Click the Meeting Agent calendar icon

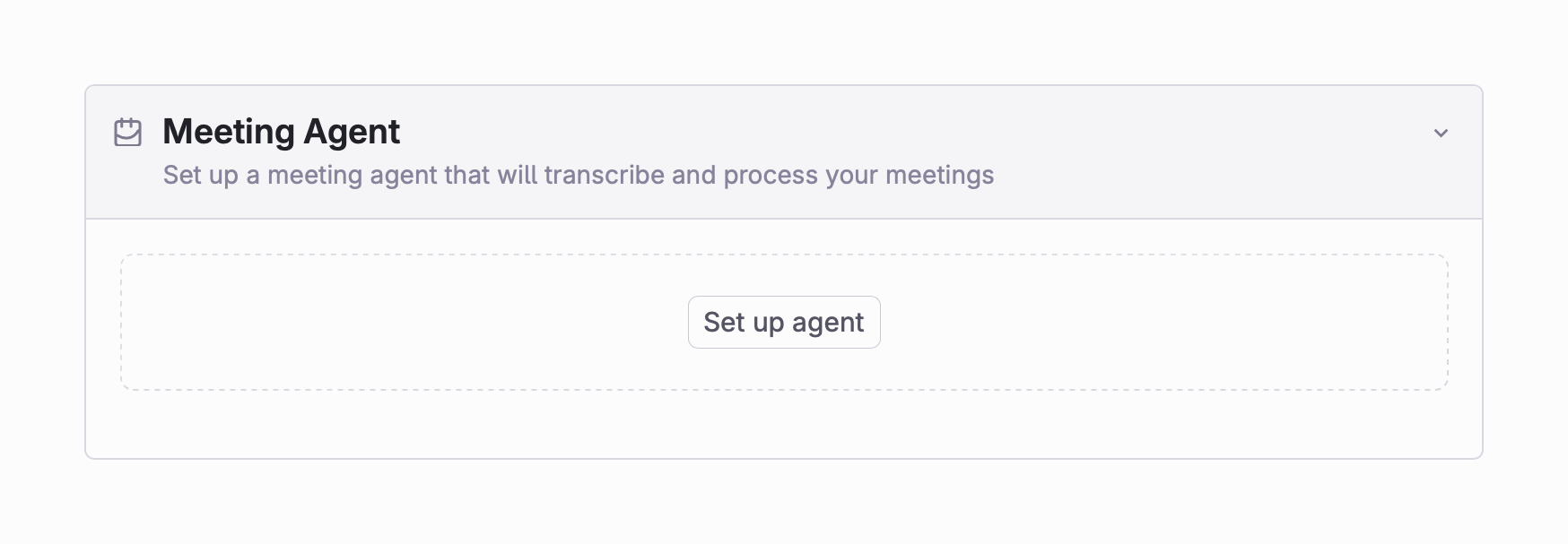tap(127, 132)
